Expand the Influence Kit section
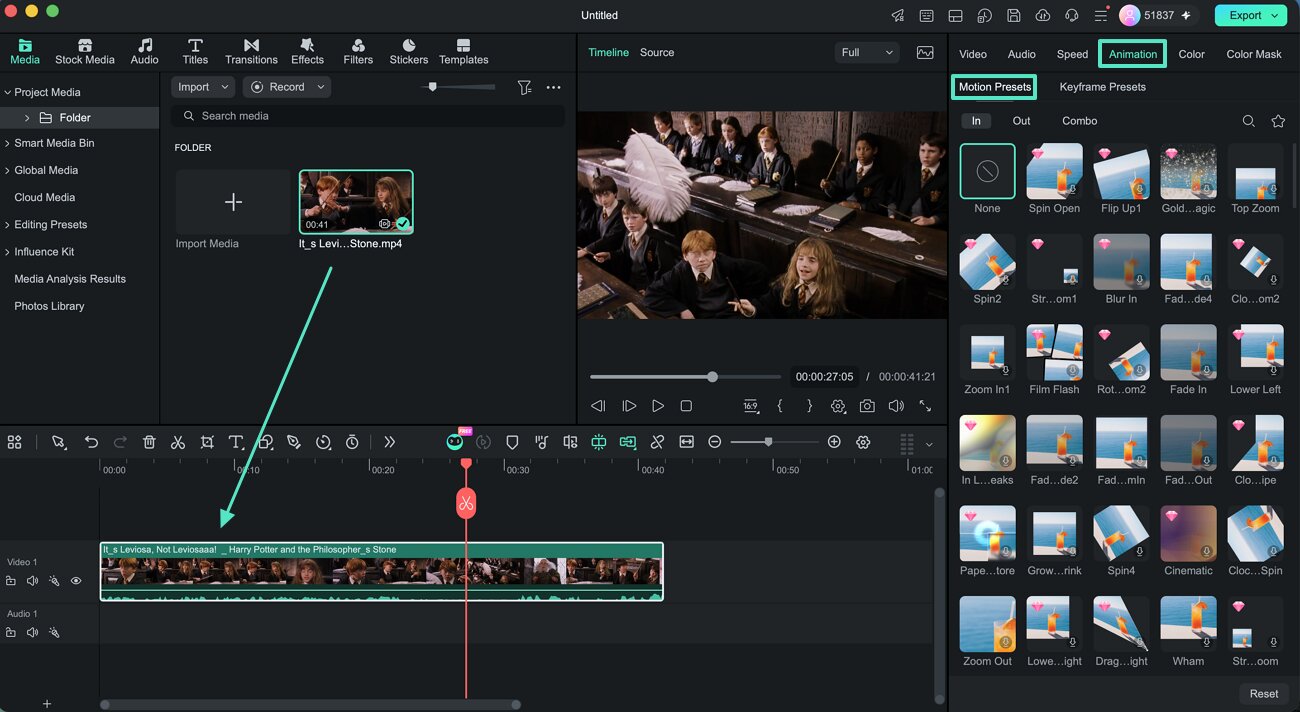 (7, 252)
